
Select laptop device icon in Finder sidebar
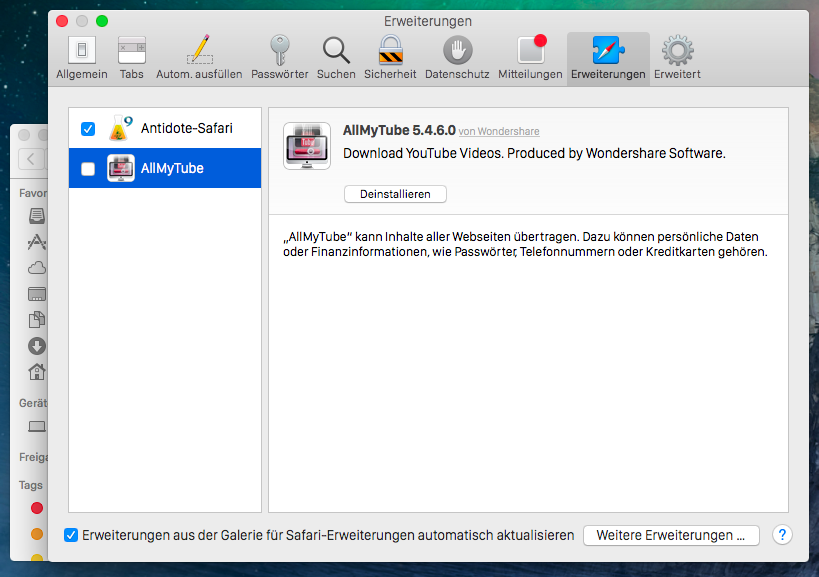pyautogui.click(x=37, y=427)
